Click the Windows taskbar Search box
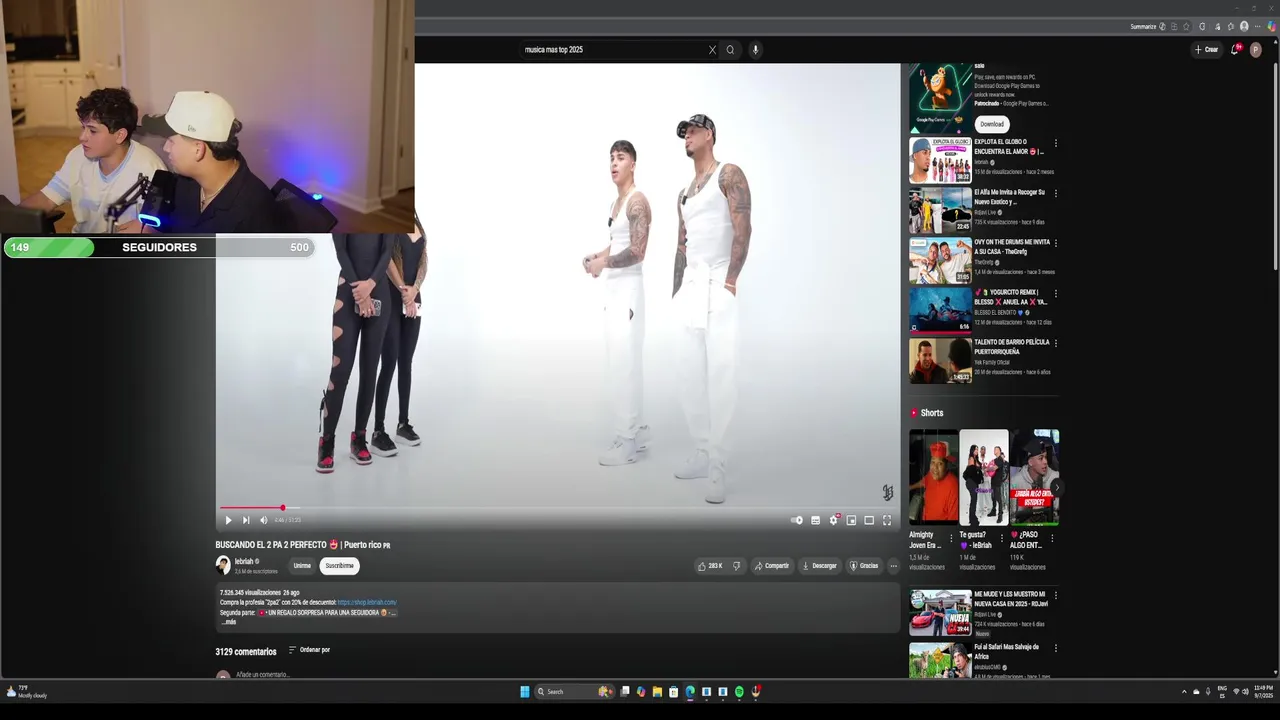The width and height of the screenshot is (1280, 720). point(573,691)
